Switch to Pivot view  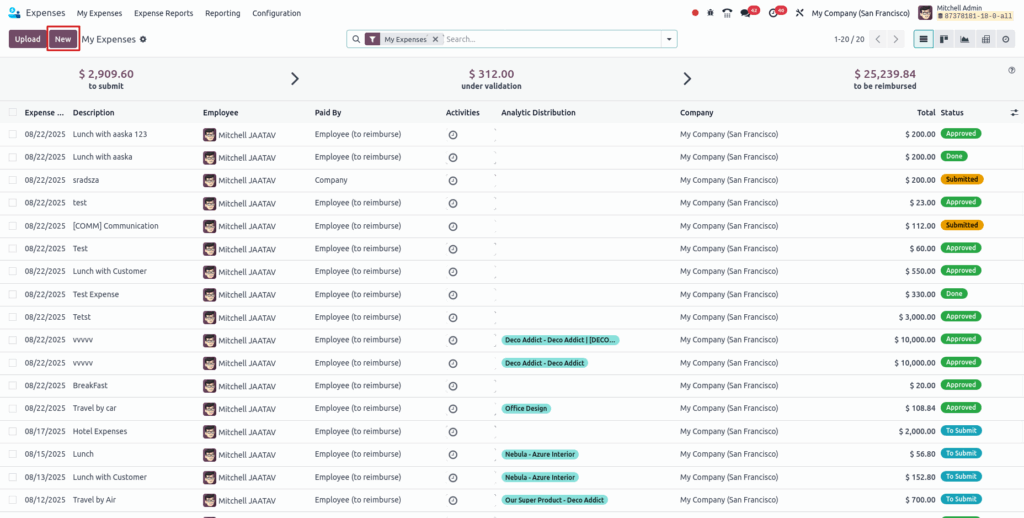[985, 39]
